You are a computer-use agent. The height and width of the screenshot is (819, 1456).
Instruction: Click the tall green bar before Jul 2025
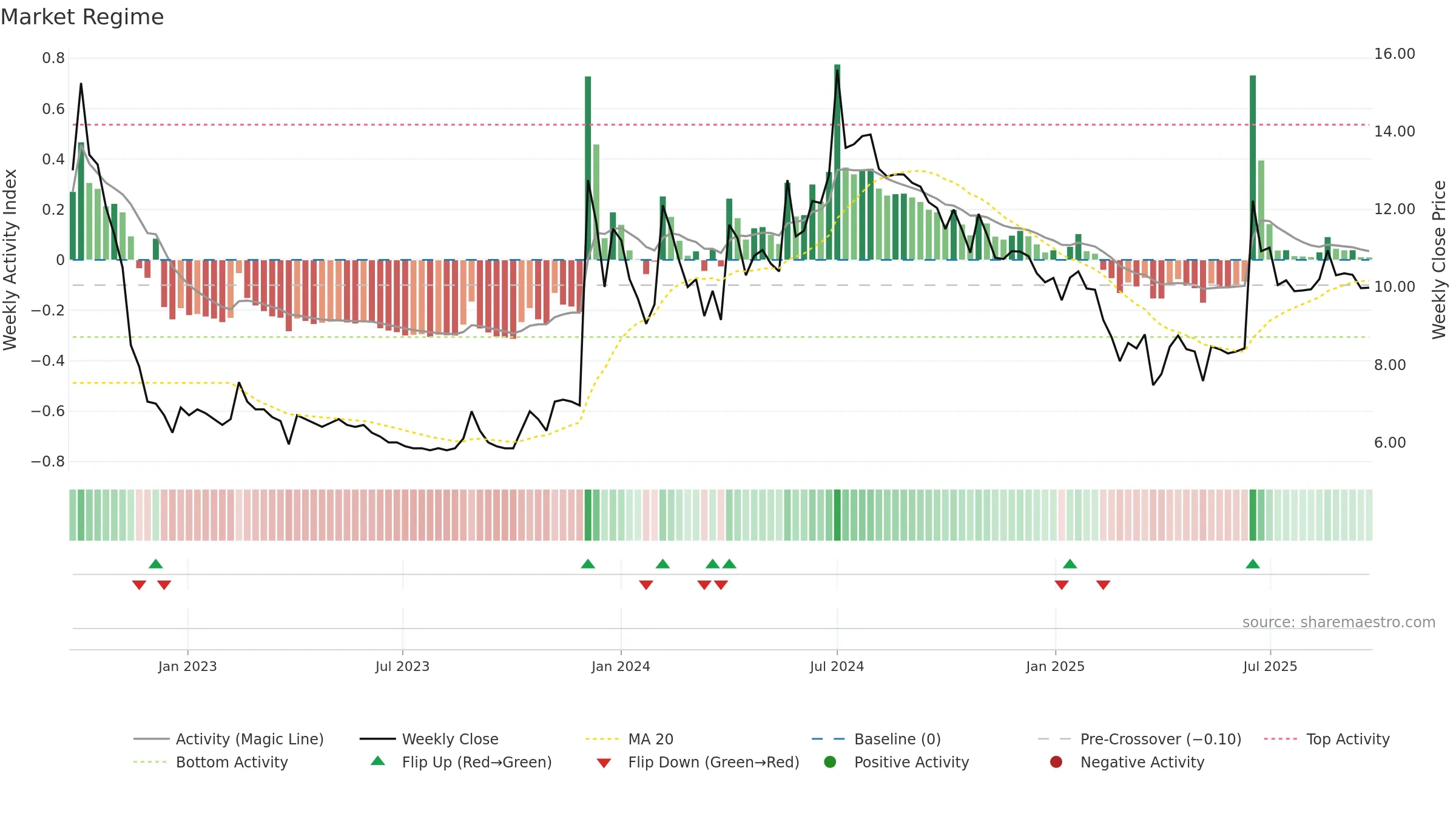click(x=1253, y=167)
